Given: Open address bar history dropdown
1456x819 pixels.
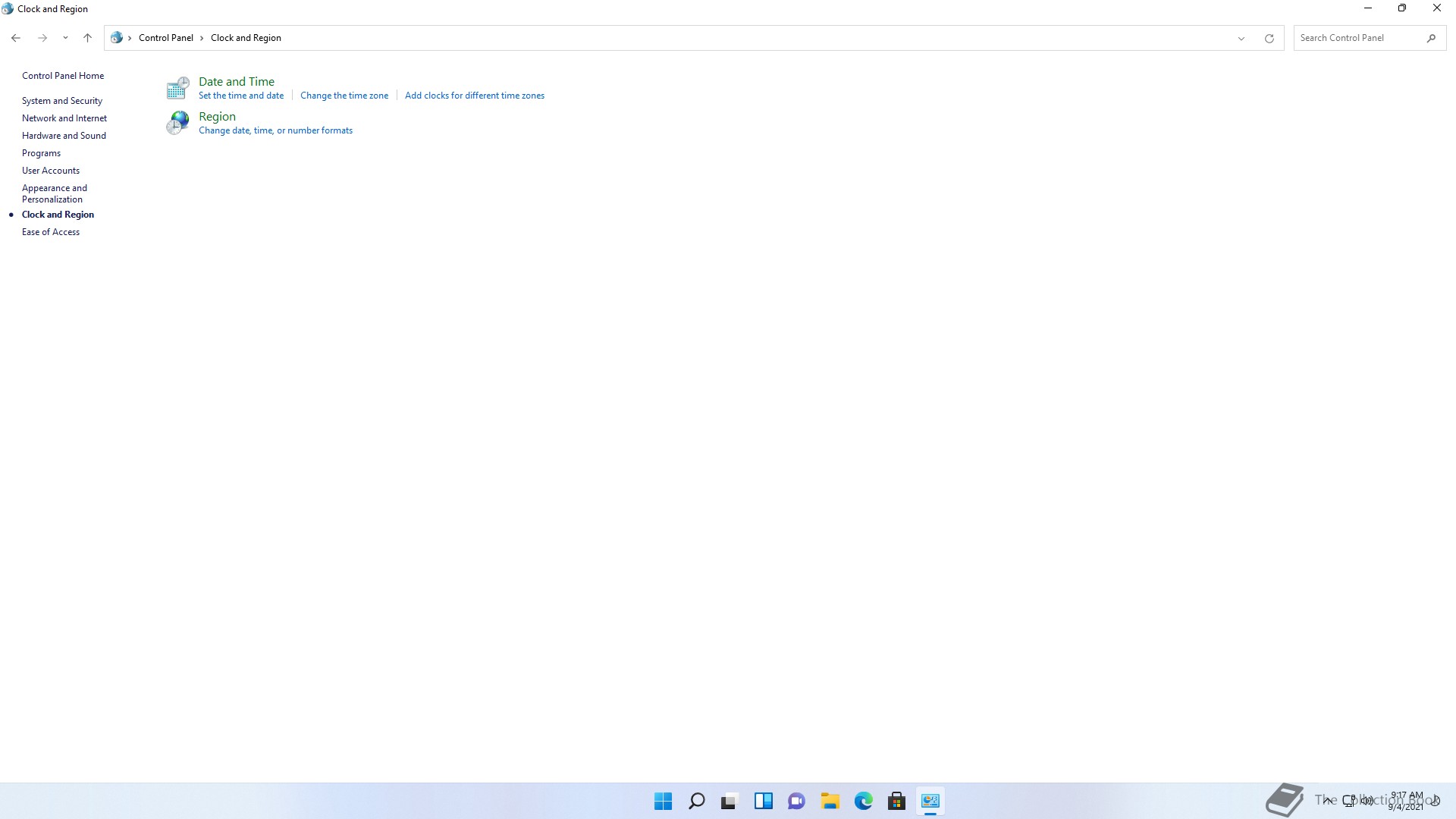Looking at the screenshot, I should click(x=1241, y=38).
